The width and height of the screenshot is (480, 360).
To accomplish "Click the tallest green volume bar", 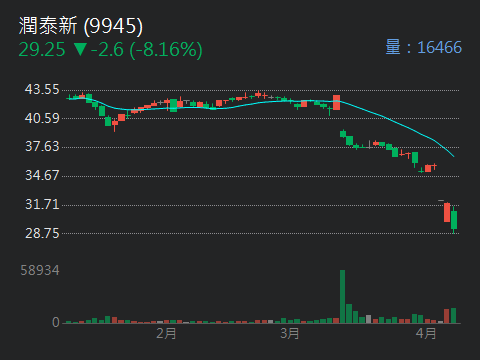I will click(342, 297).
